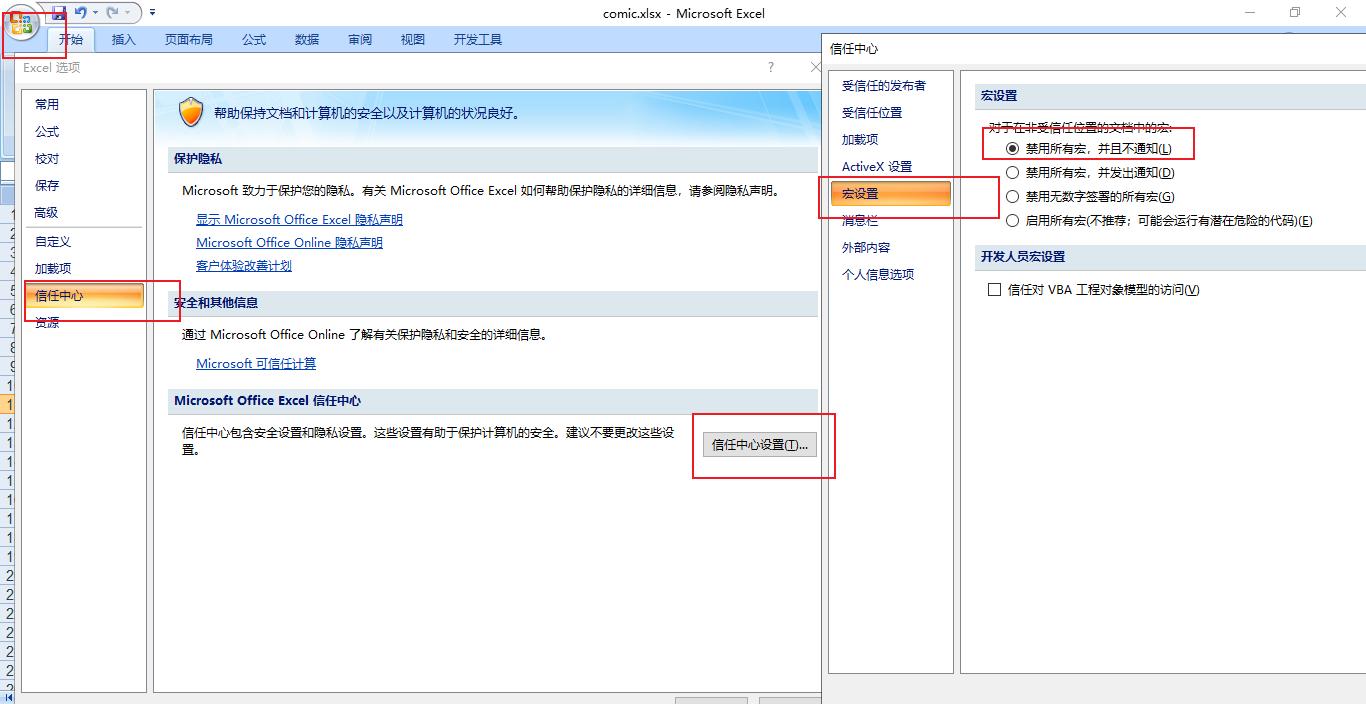Open 显示 Microsoft Office Excel 隐私声明 link

tap(300, 220)
